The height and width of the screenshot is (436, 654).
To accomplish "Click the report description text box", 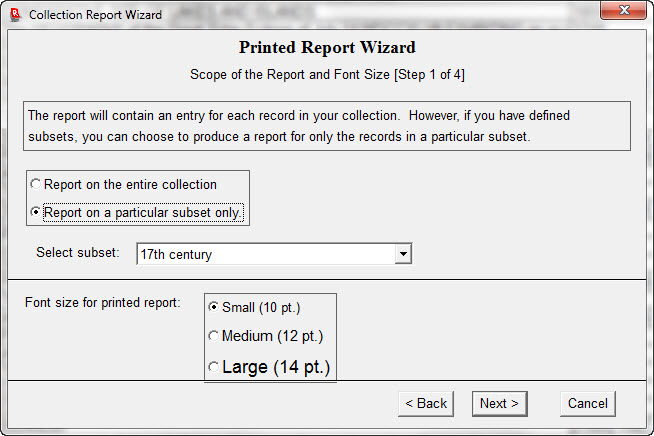I will (327, 125).
